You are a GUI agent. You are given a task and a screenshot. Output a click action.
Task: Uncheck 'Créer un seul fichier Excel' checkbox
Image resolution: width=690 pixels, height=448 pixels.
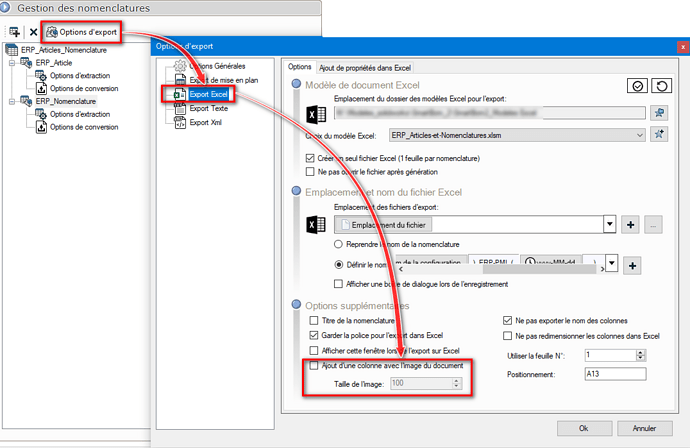point(310,159)
